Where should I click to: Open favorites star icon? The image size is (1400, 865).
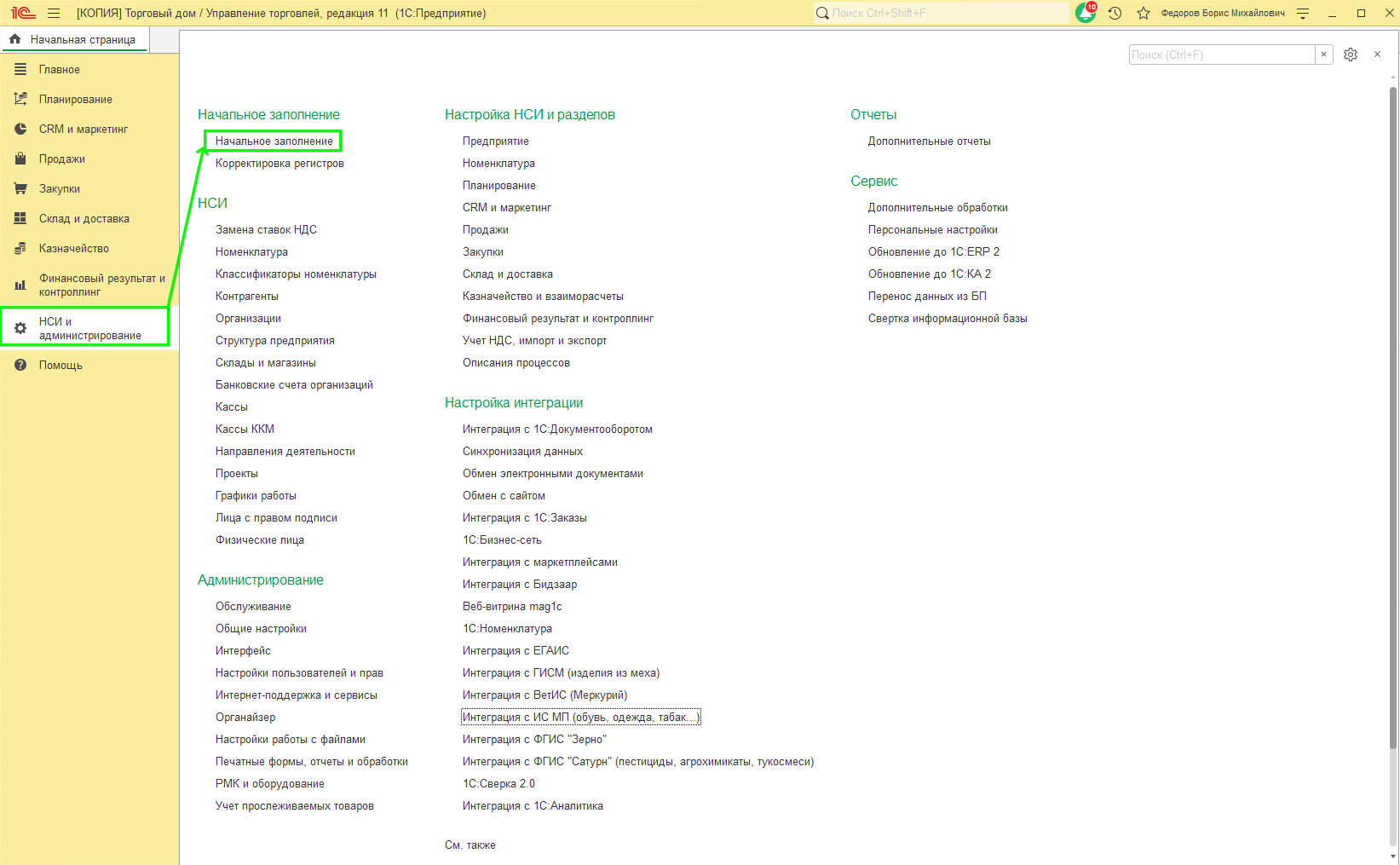1144,14
